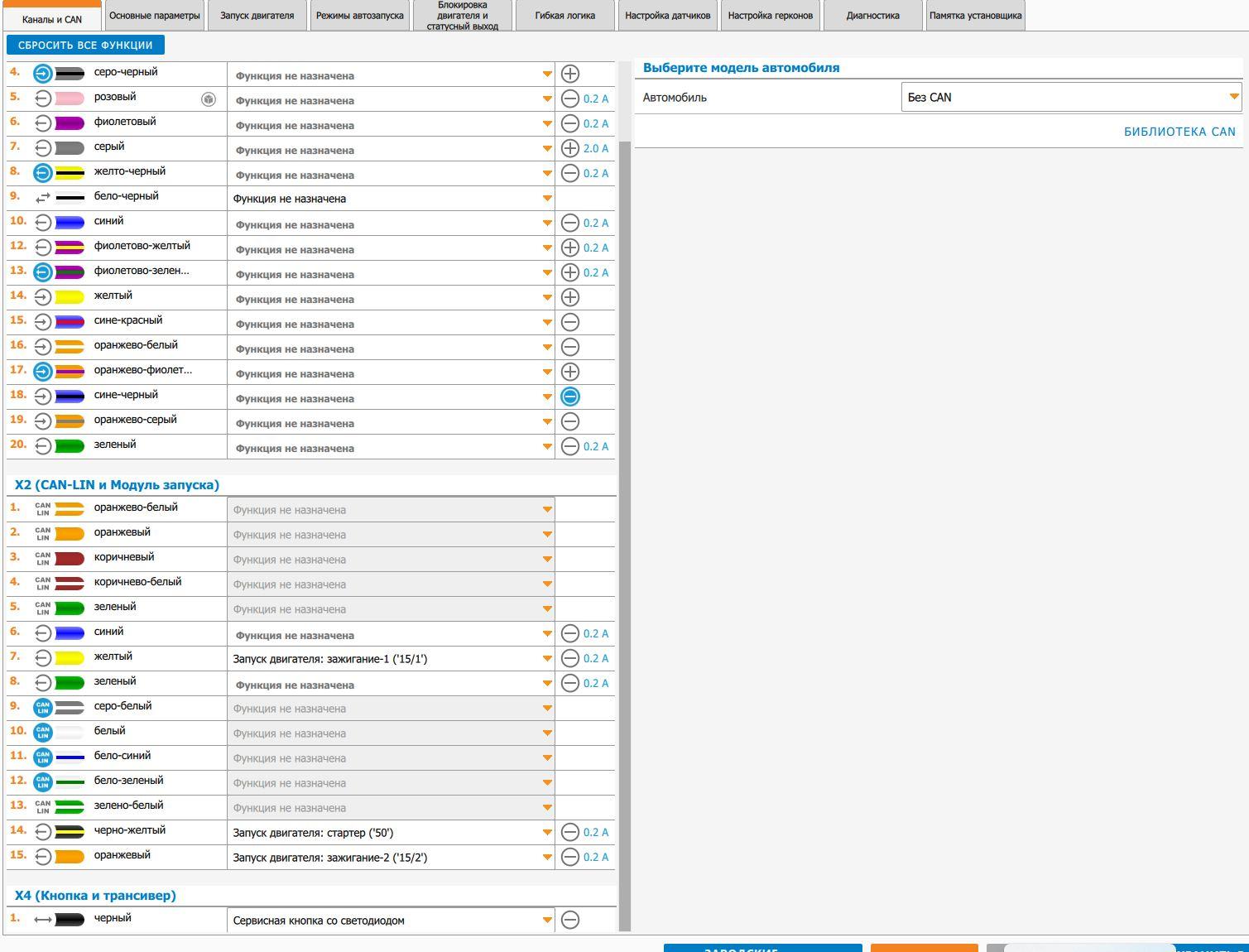This screenshot has width=1249, height=952.
Task: Open function dropdown for фиолетовый wire 6
Action: pyautogui.click(x=391, y=124)
